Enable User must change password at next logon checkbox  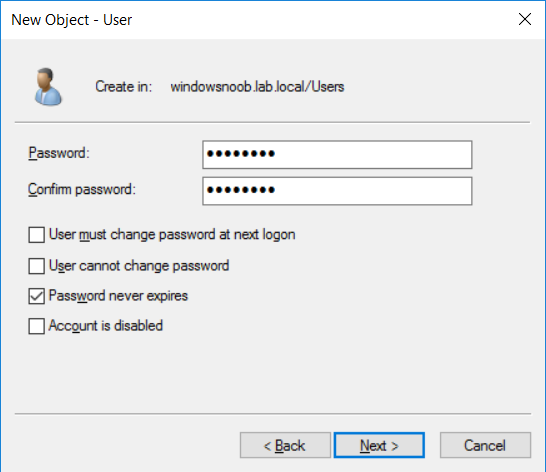(x=37, y=235)
